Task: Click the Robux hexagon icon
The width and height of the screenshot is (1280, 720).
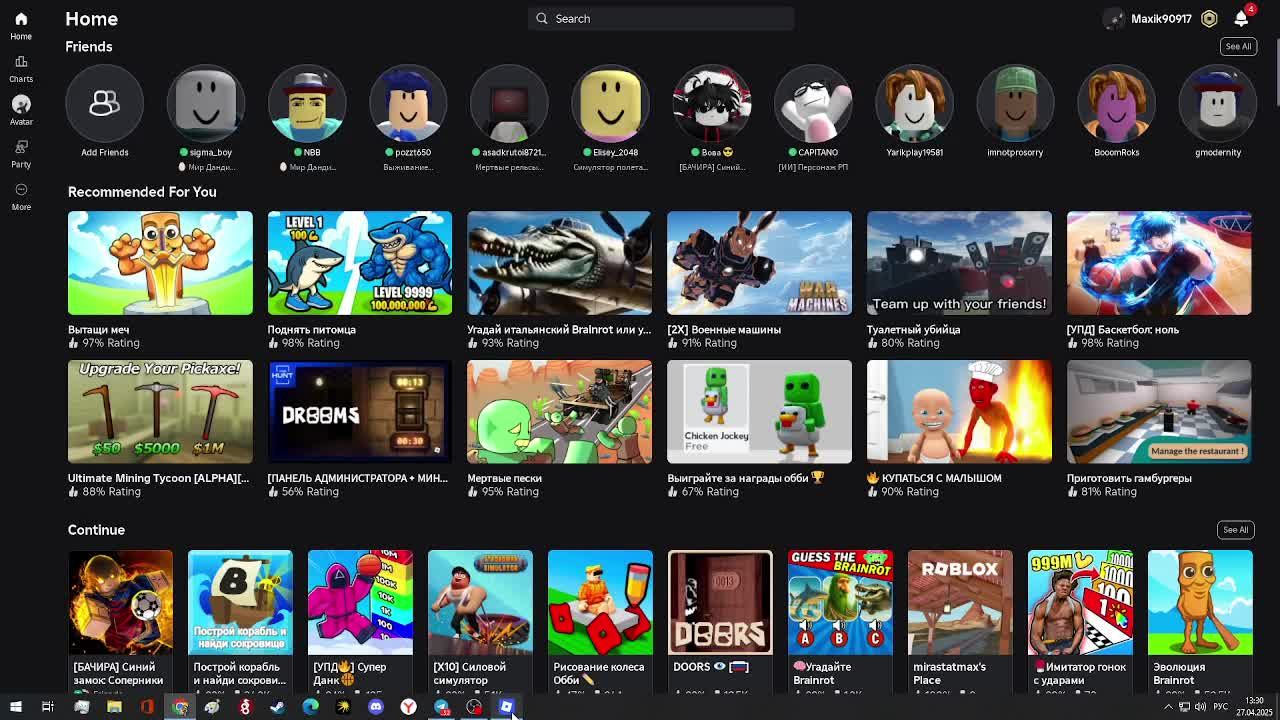Action: pos(1209,18)
